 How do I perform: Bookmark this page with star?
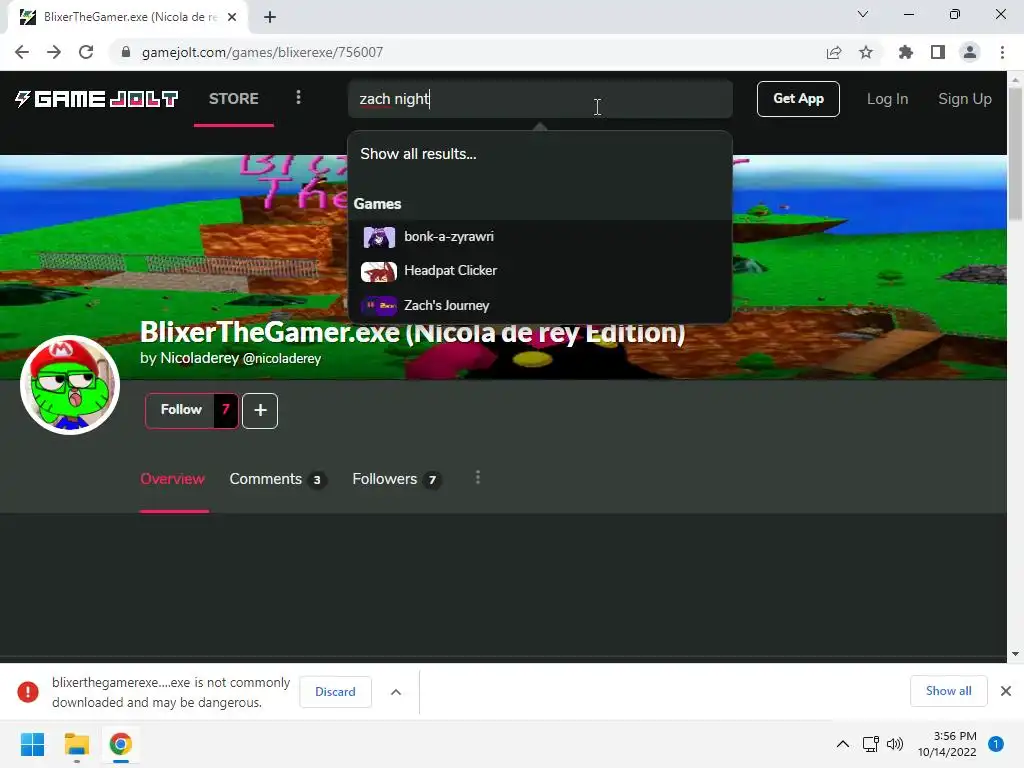coord(866,52)
